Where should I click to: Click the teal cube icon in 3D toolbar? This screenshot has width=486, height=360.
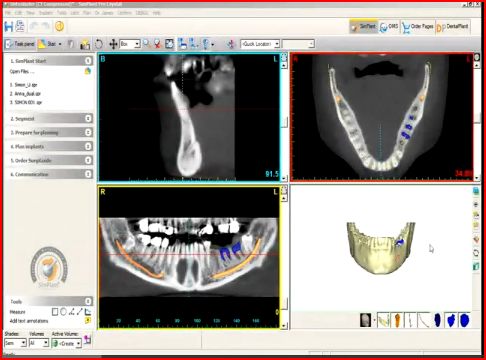(476, 191)
